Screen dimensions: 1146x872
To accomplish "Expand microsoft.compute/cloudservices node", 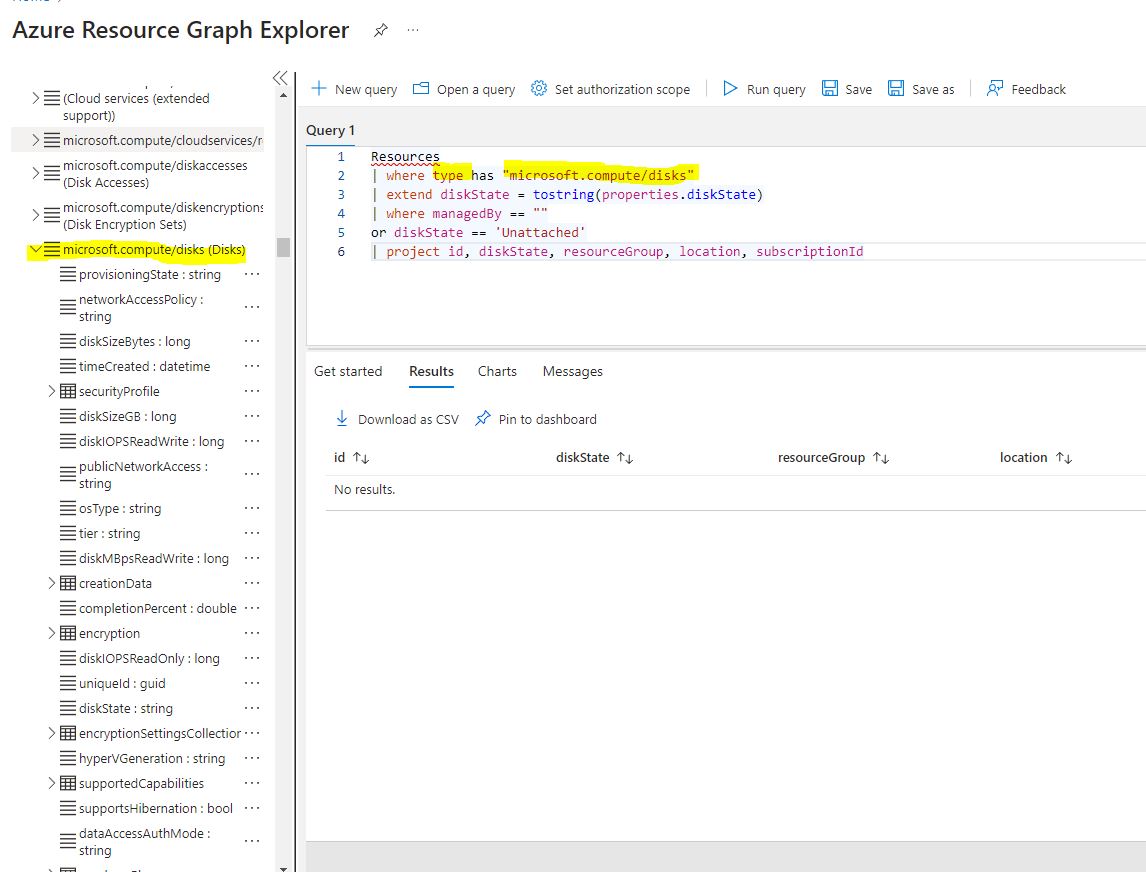I will click(x=35, y=140).
